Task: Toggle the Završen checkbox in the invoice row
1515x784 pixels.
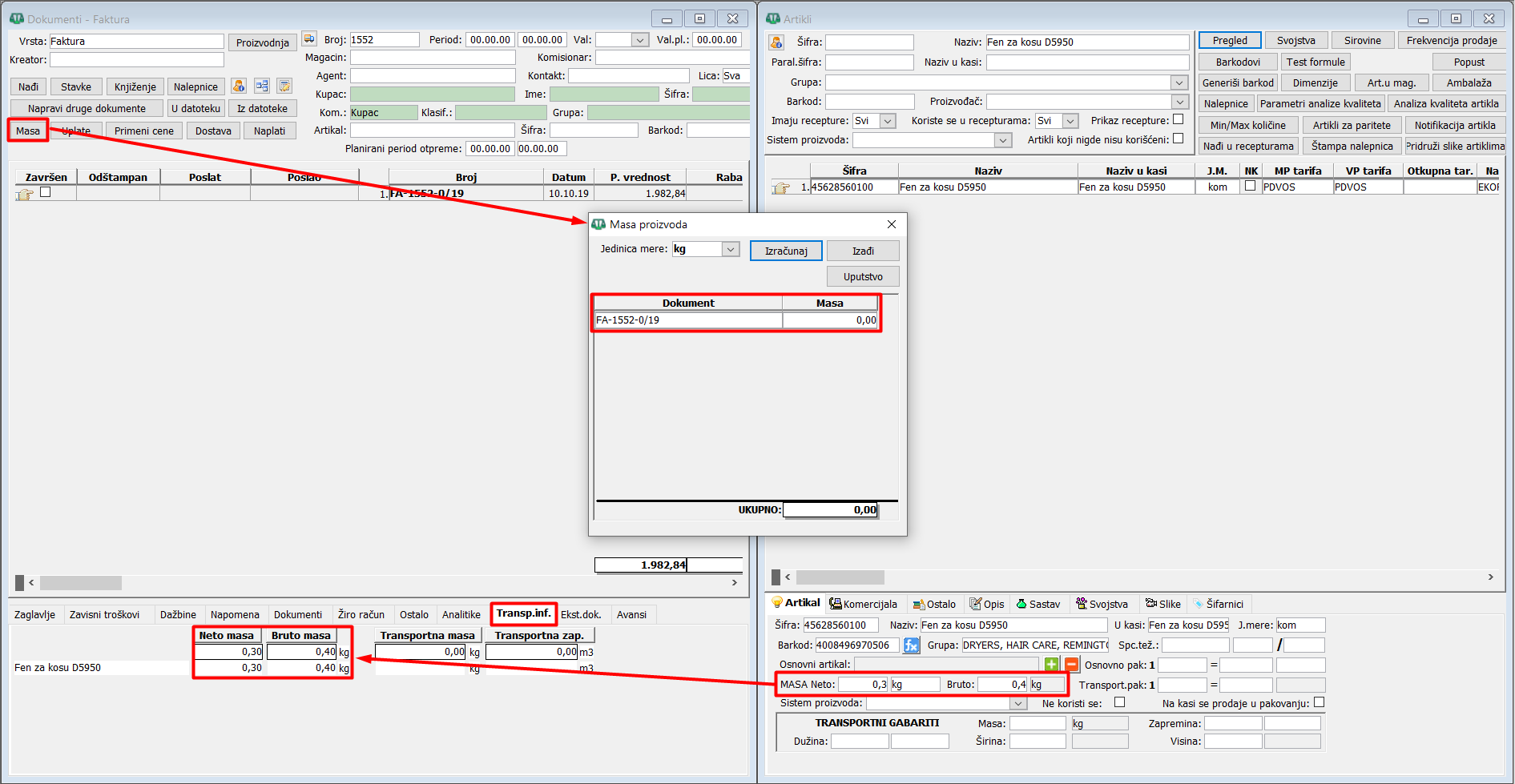Action: coord(46,192)
